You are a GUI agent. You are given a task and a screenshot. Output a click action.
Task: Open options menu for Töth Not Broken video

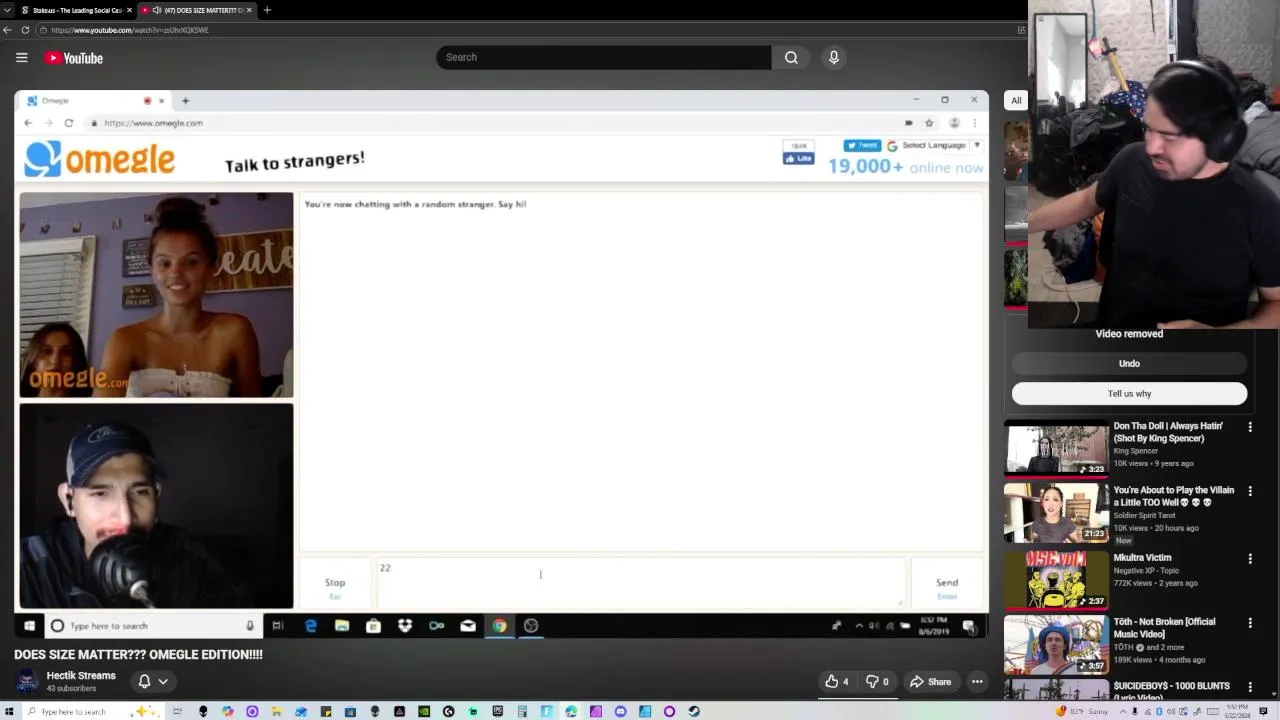(x=1250, y=623)
